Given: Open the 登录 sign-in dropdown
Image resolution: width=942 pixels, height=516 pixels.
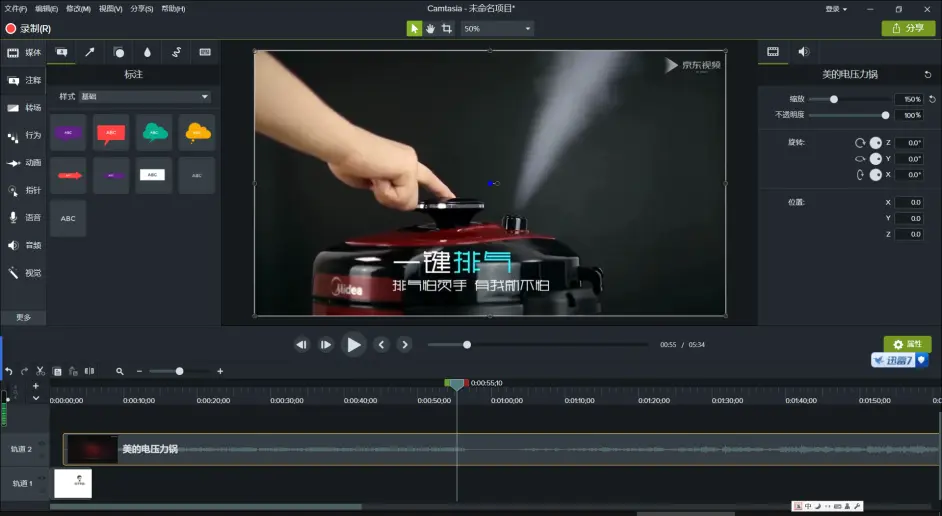Looking at the screenshot, I should pos(836,9).
